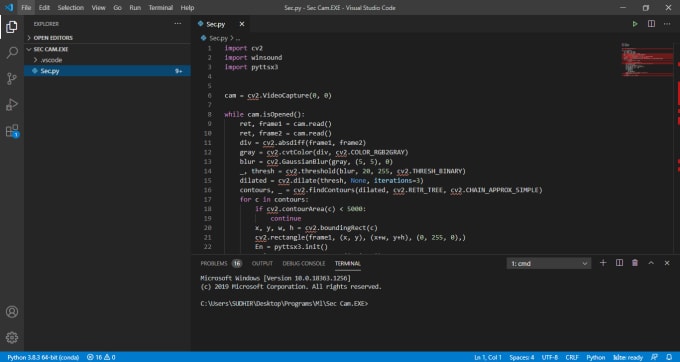This screenshot has height=362, width=680.
Task: Open Manage gear icon
Action: [x=12, y=337]
